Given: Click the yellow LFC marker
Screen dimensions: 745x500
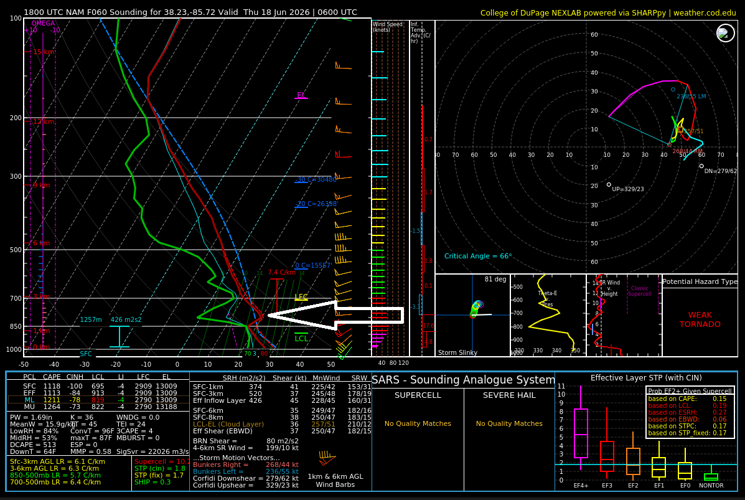Looking at the screenshot, I should pos(301,297).
